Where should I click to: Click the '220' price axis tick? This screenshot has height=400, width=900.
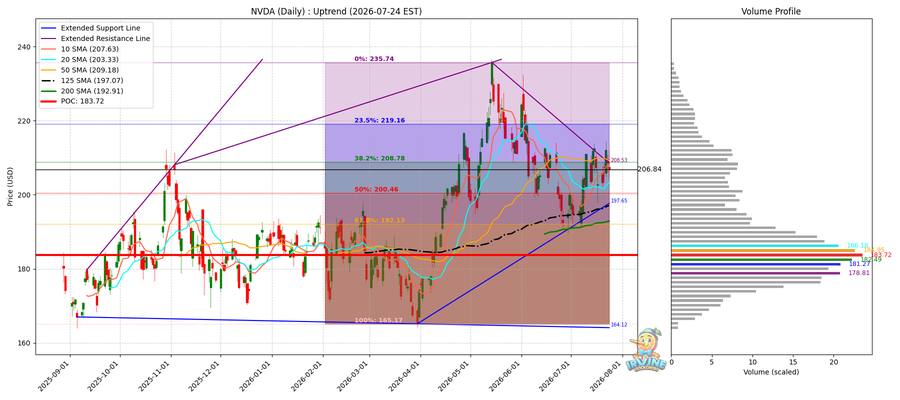(x=24, y=121)
